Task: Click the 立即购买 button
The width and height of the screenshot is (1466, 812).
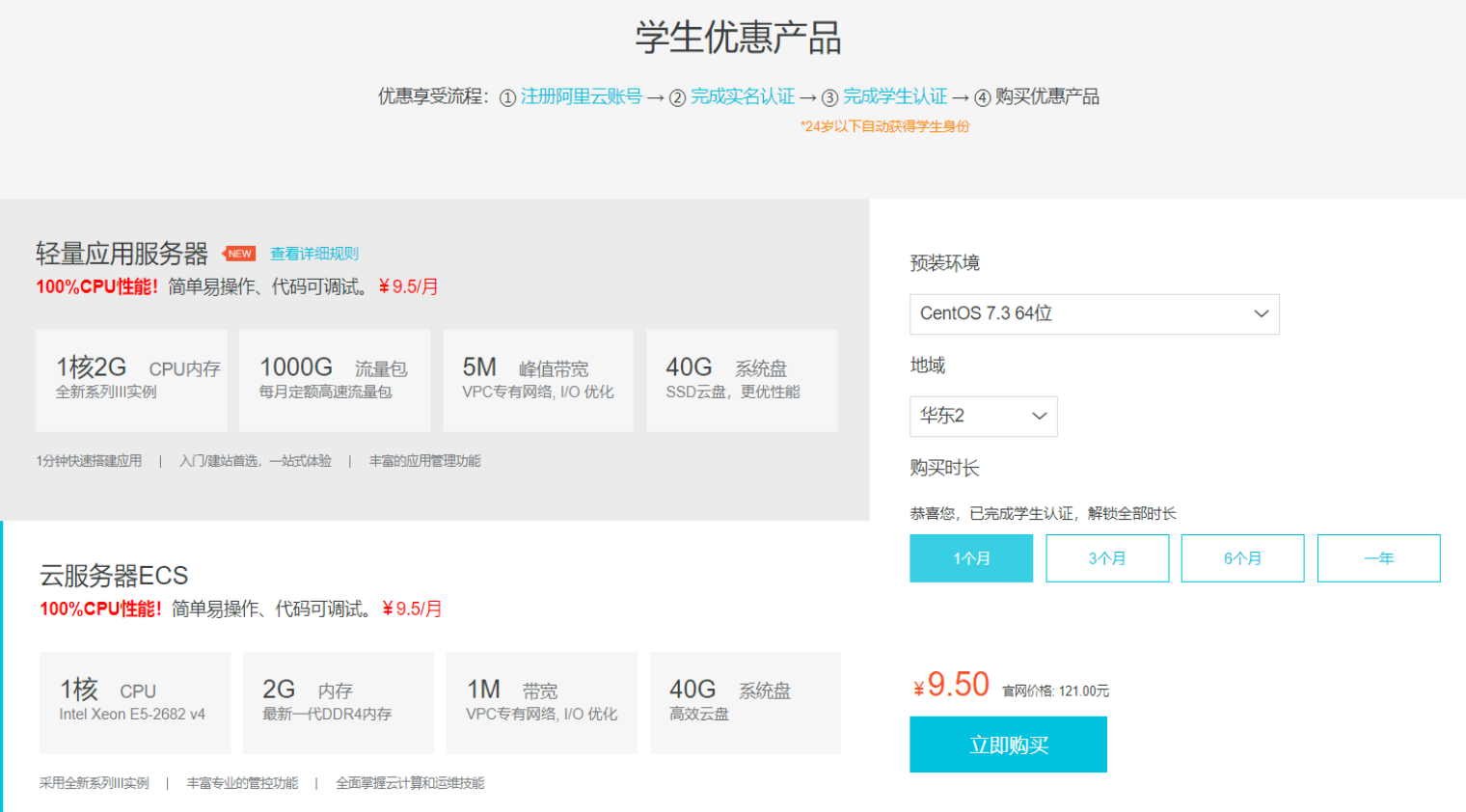Action: [x=1008, y=744]
